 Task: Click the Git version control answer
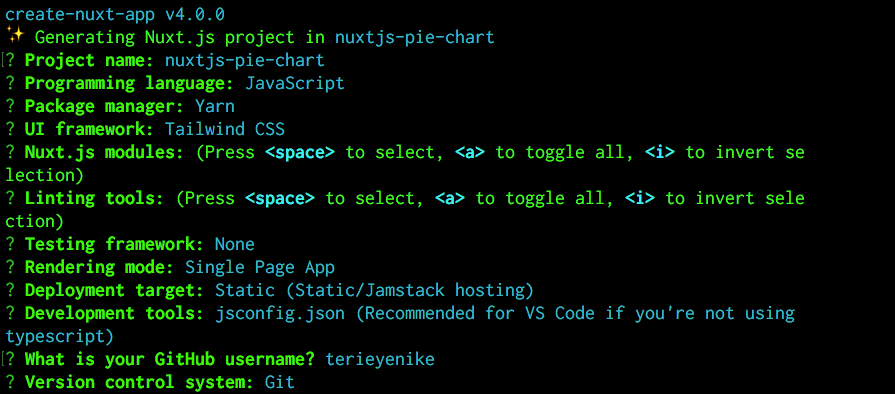point(280,382)
